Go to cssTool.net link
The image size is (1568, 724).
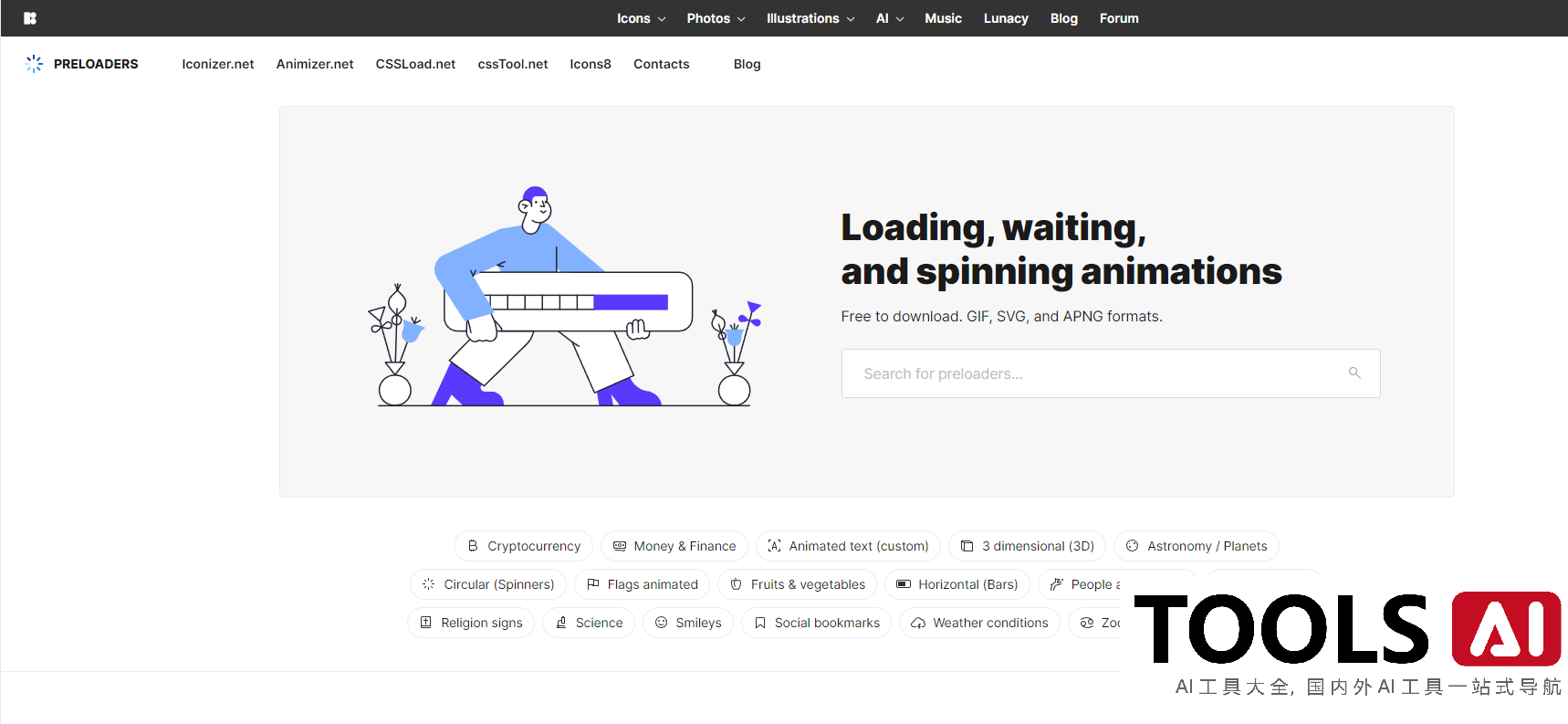click(x=513, y=64)
